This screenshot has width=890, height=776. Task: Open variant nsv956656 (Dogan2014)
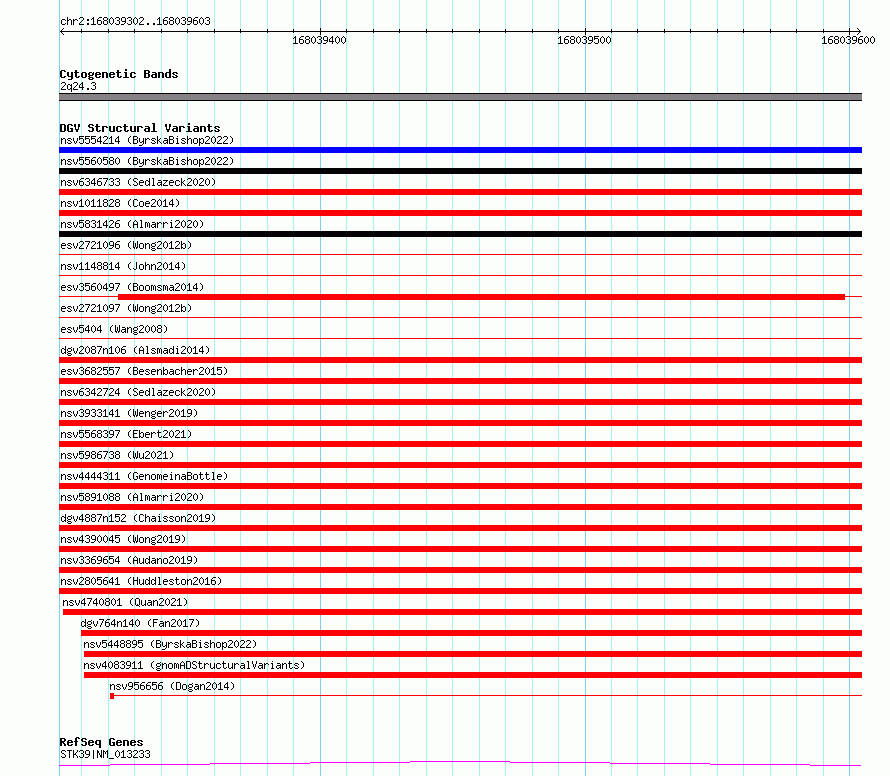(x=172, y=686)
